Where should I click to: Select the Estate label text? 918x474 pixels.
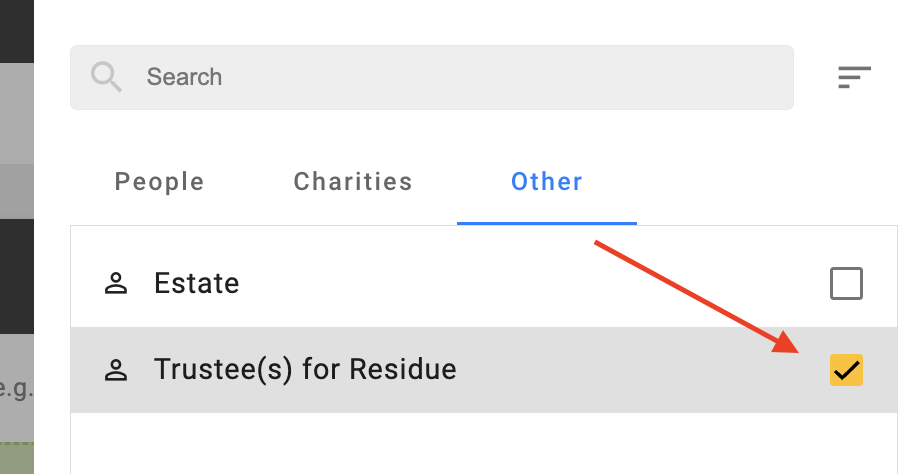click(x=197, y=283)
